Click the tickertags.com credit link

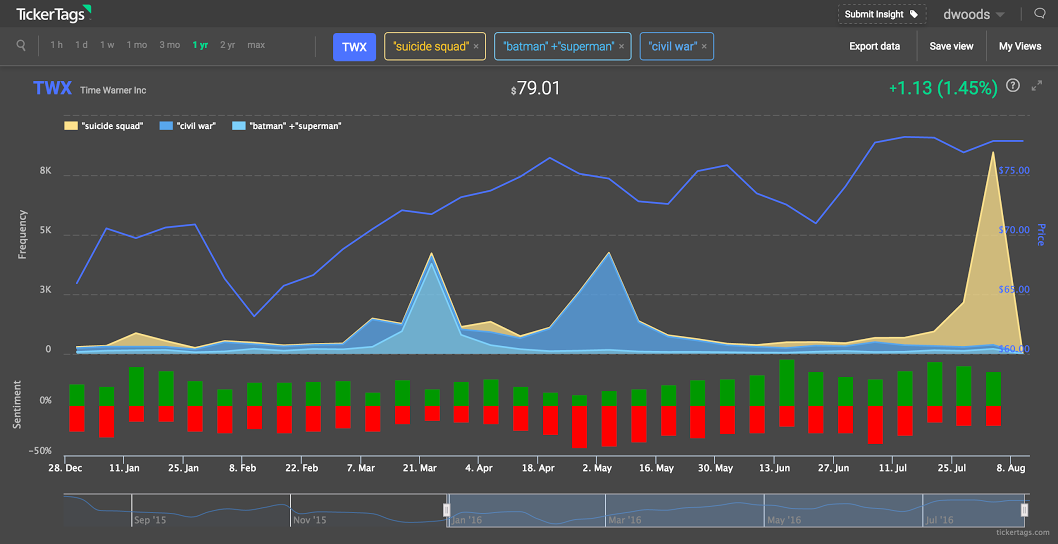click(x=1024, y=533)
